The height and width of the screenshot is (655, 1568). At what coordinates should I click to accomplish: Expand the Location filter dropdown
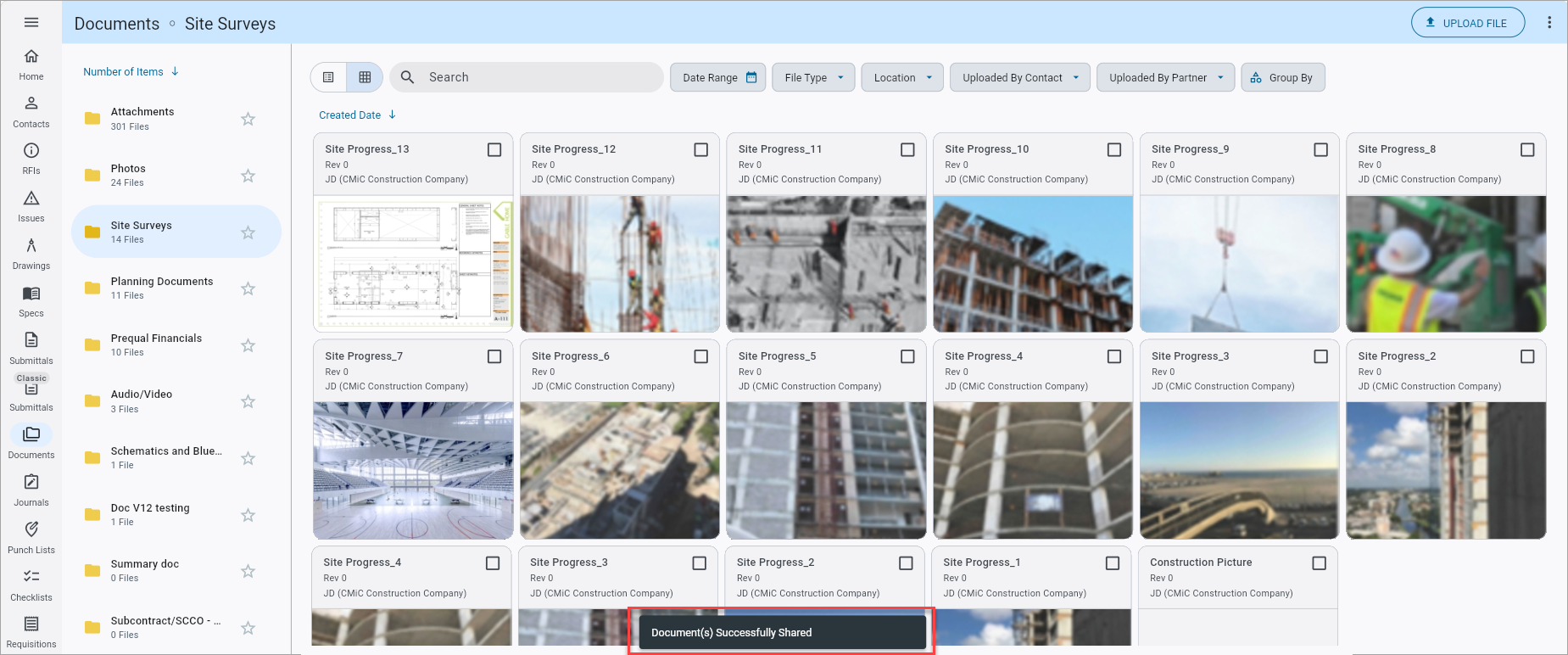point(902,77)
